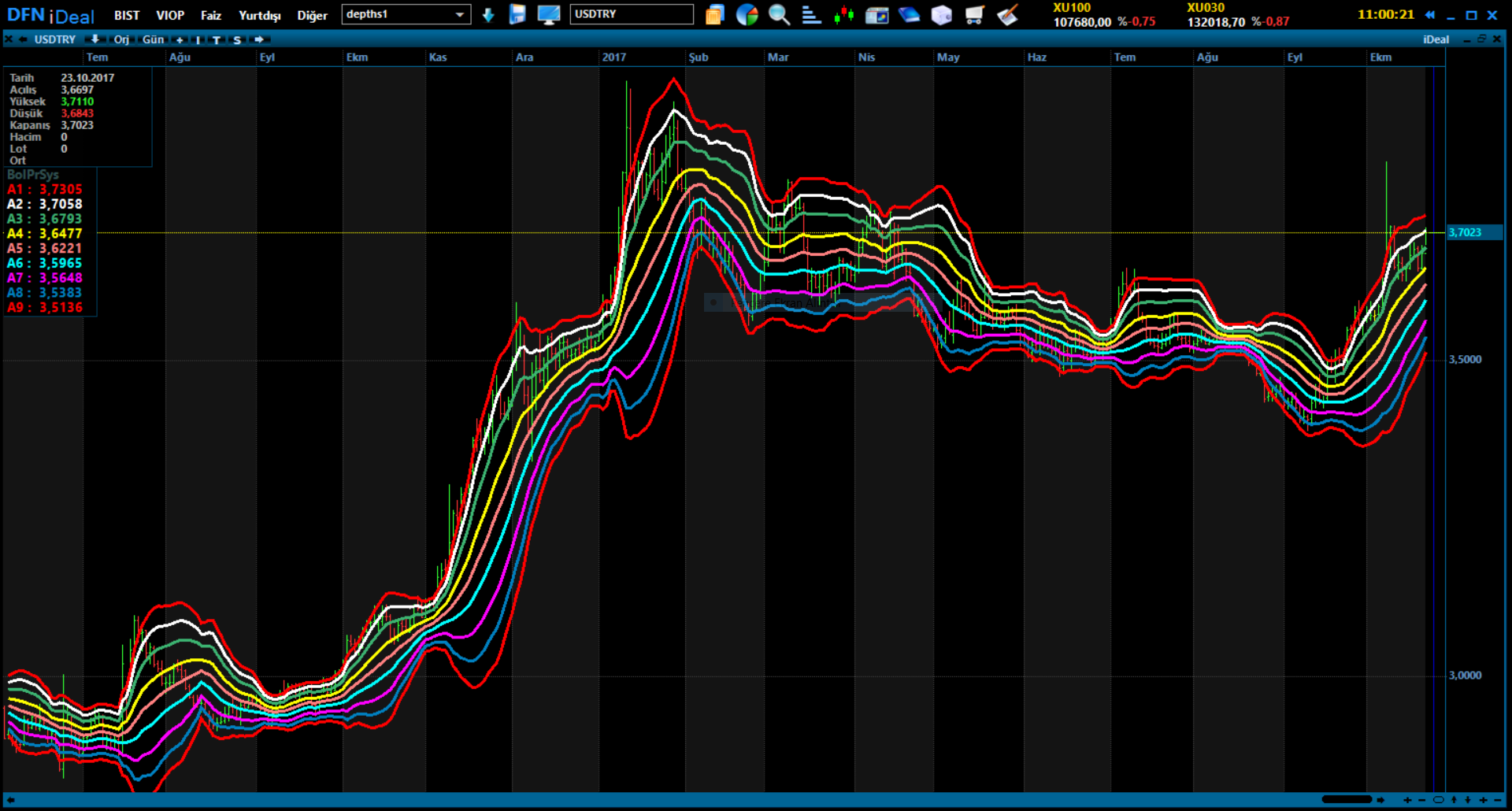Screen dimensions: 1512x811
Task: Click the oval reset button at bottom
Action: (x=1438, y=800)
